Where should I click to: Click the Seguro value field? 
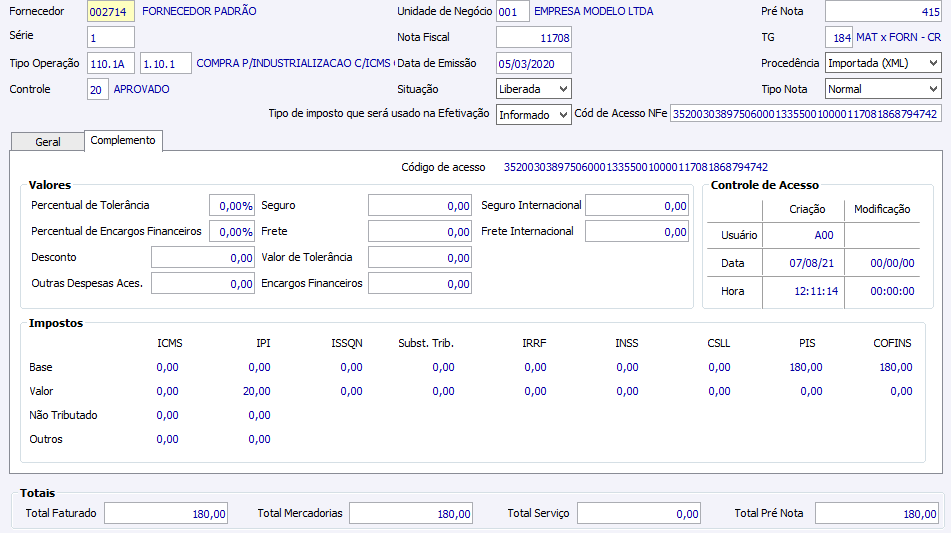(420, 206)
